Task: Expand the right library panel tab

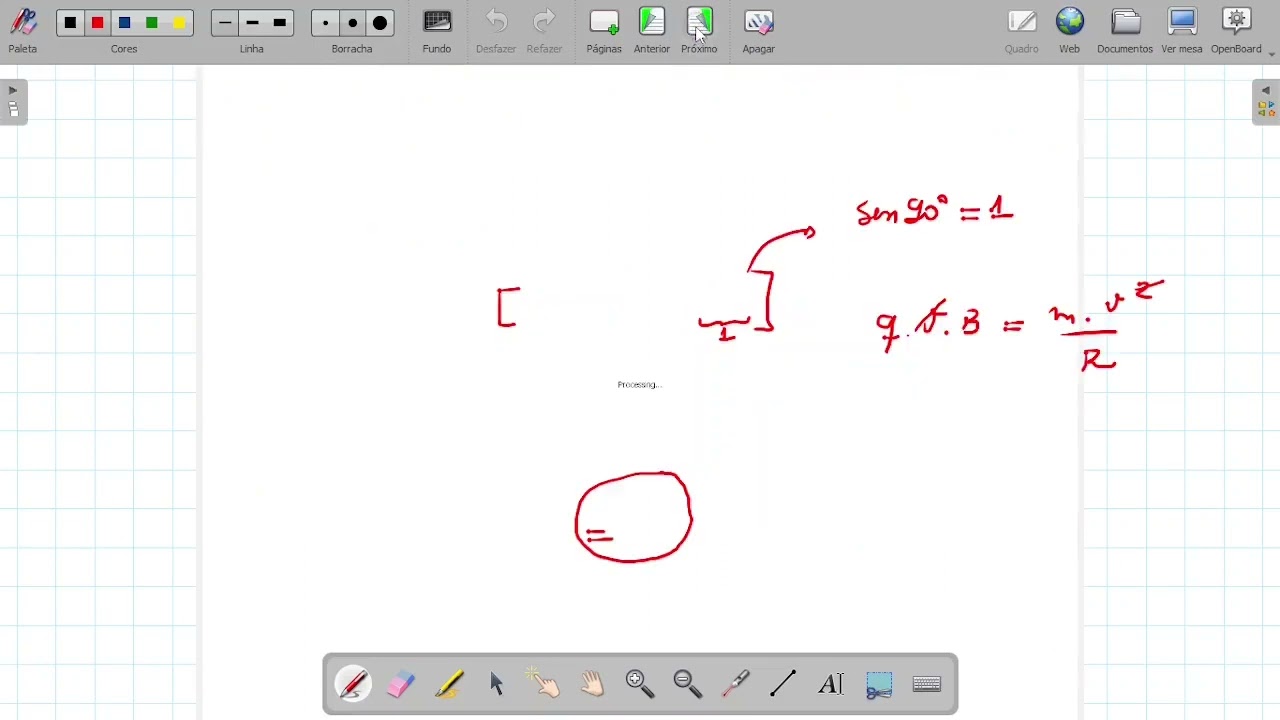Action: (1266, 102)
